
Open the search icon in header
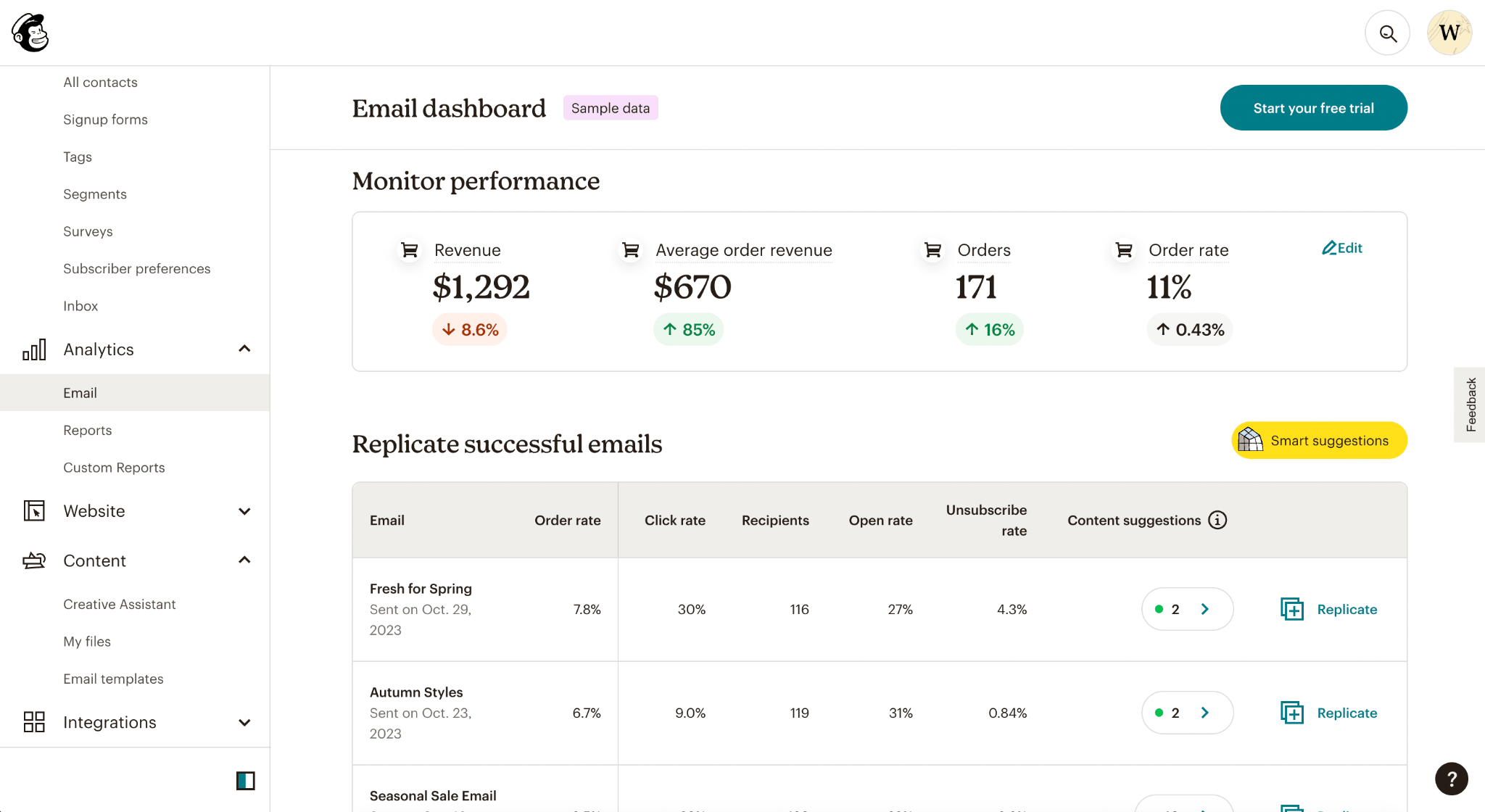click(1387, 33)
